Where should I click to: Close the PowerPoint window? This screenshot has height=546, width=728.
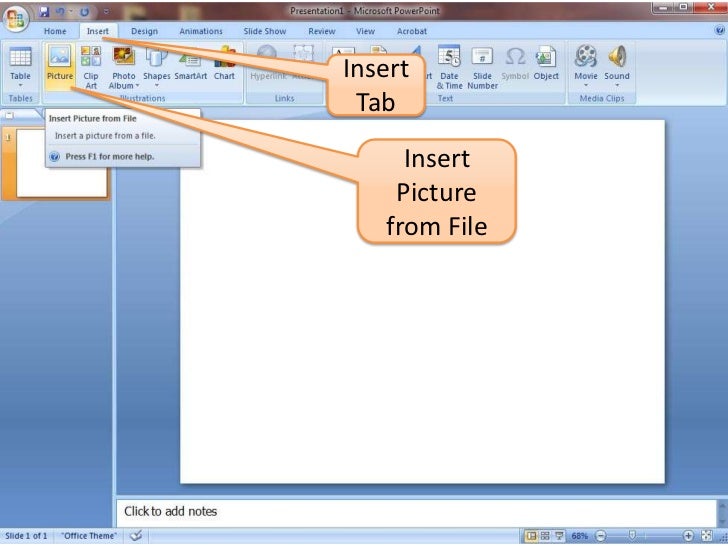711,7
